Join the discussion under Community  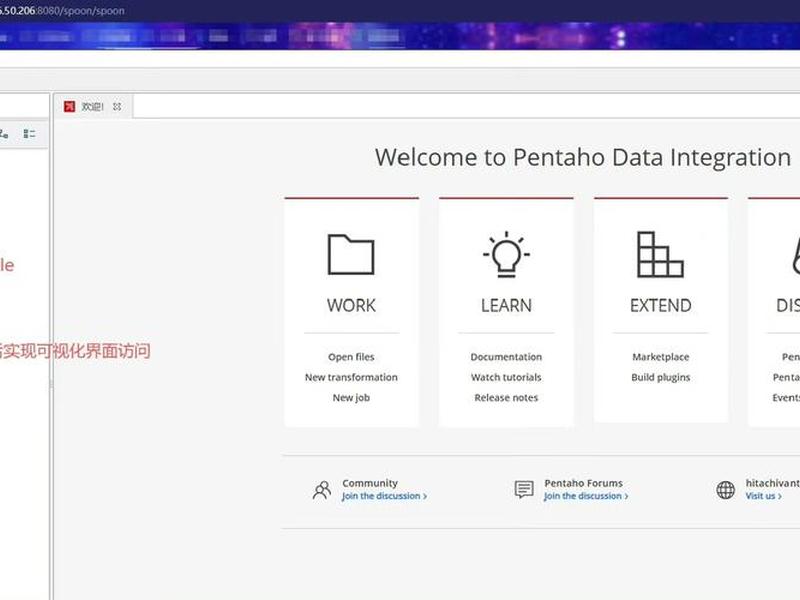coord(384,496)
